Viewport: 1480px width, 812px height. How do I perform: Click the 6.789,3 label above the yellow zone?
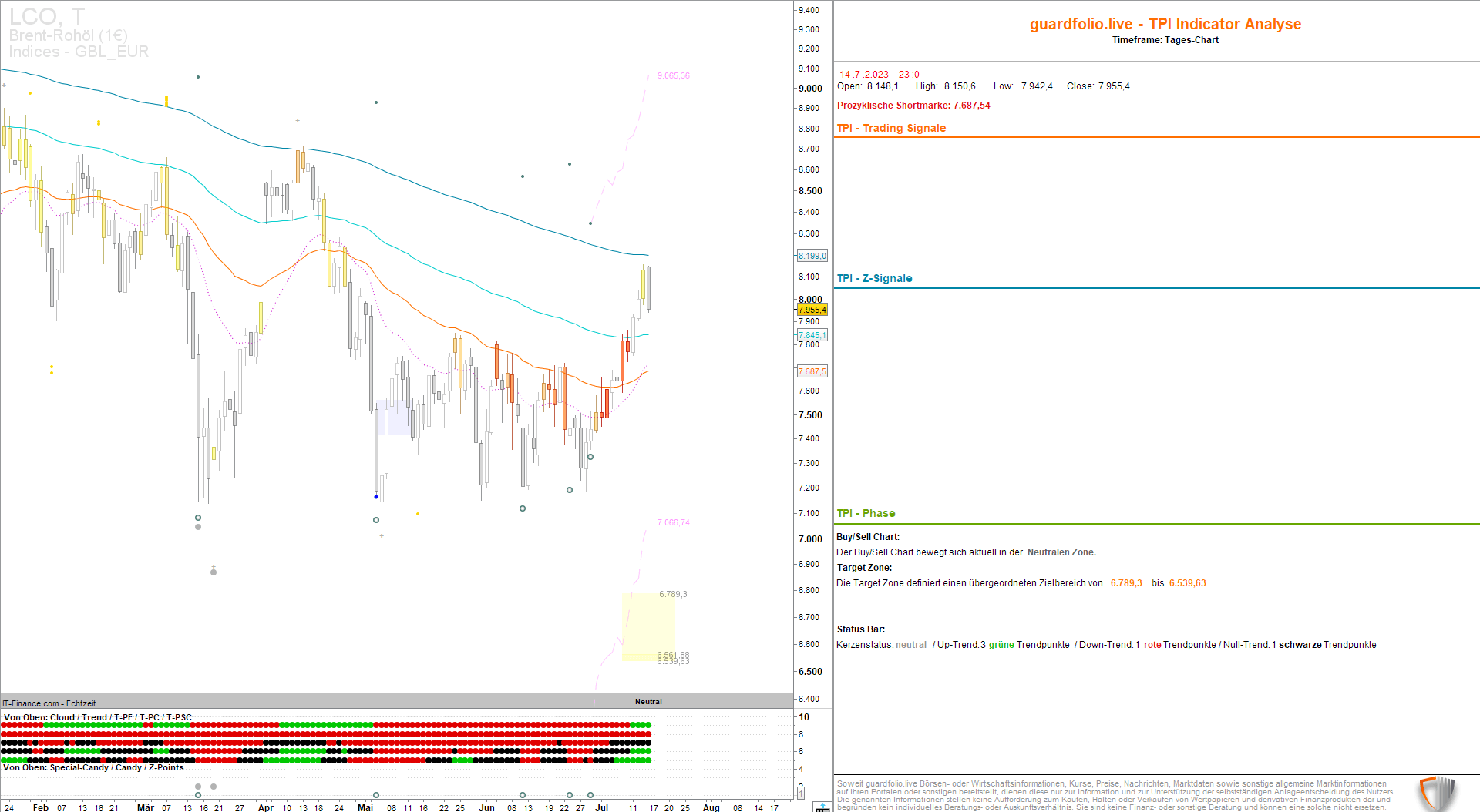[673, 594]
